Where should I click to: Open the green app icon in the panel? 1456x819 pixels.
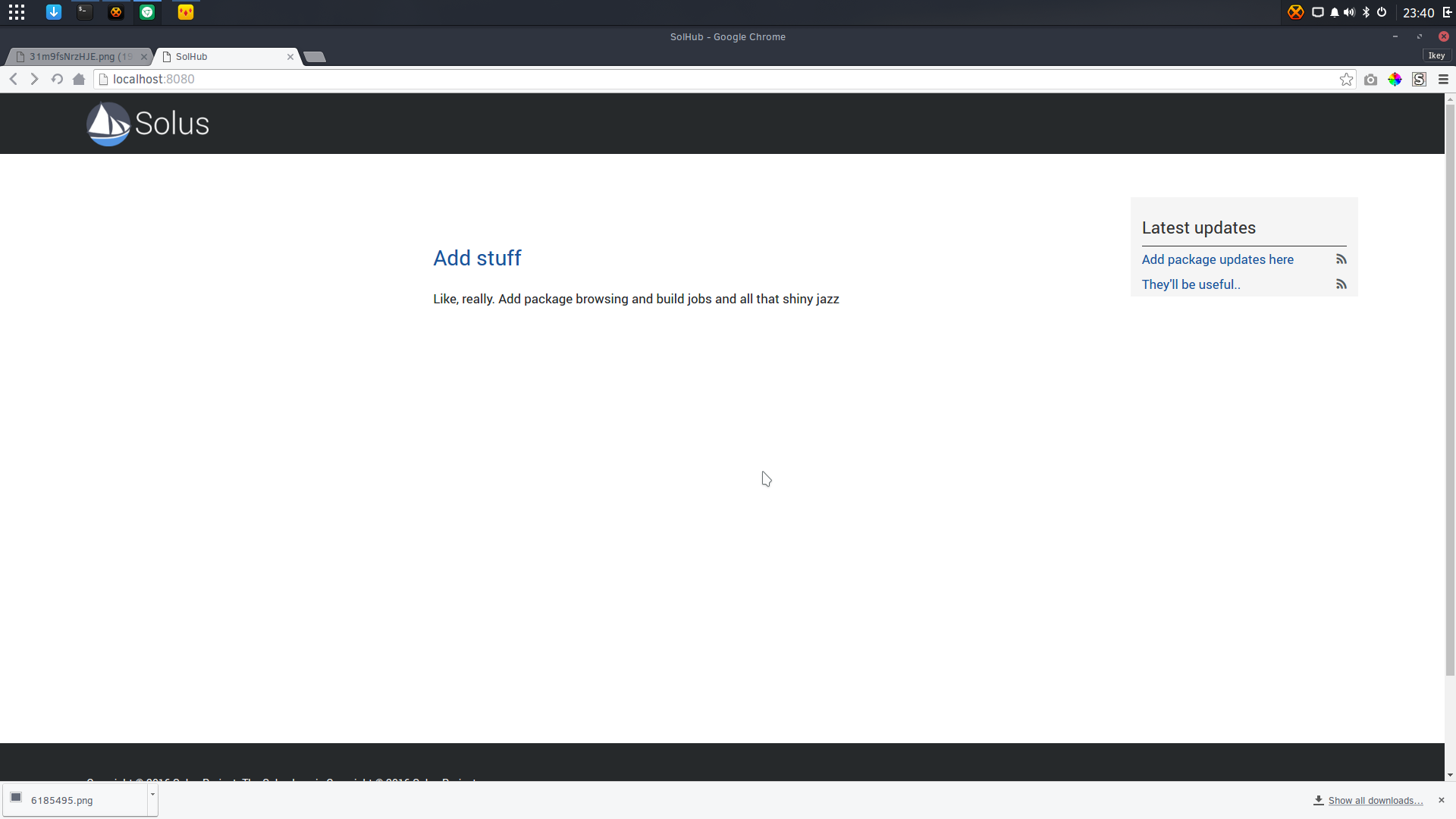[x=147, y=12]
